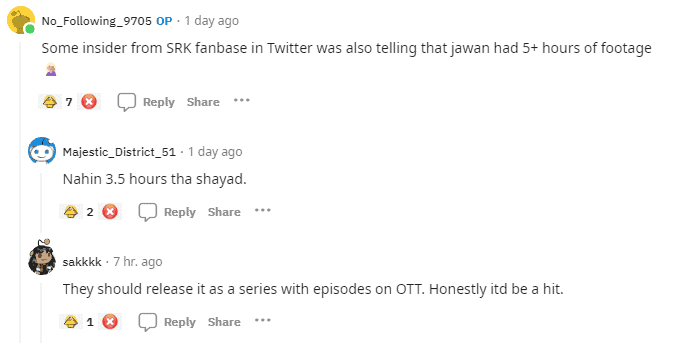The height and width of the screenshot is (364, 686).
Task: Share the 'Nahin 3.5 hours tha shayad' comment
Action: (224, 212)
